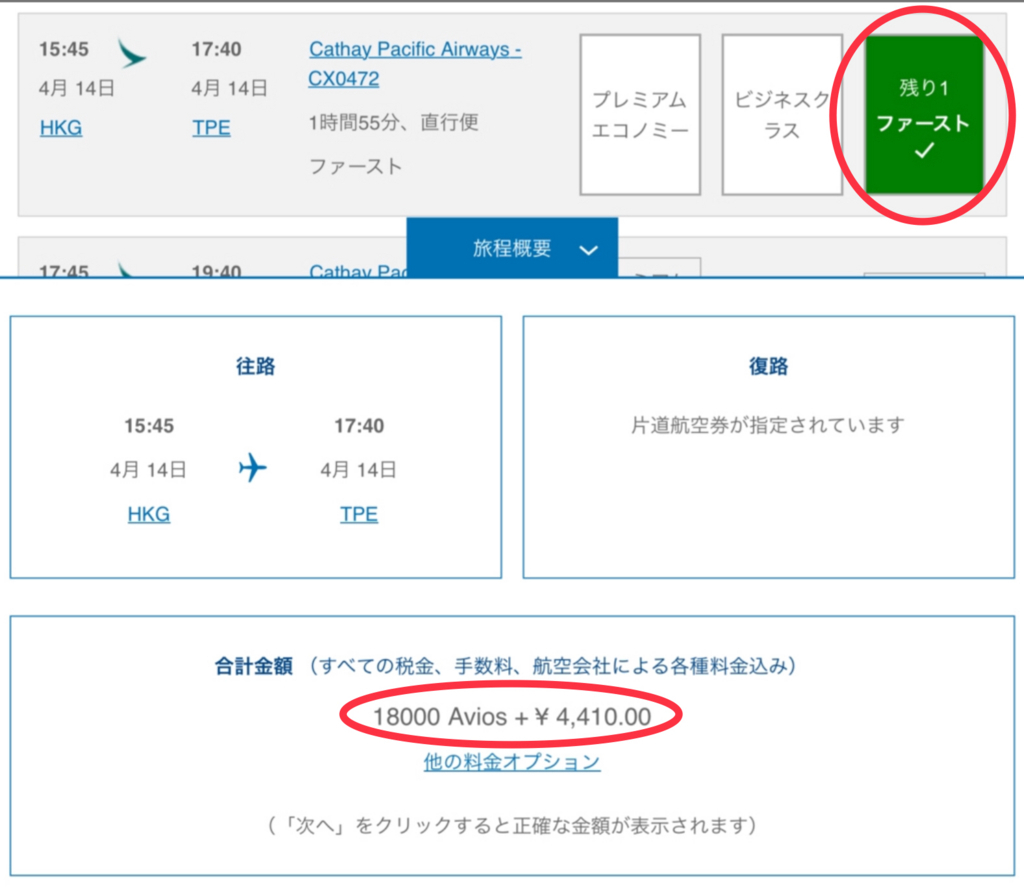Click the 片道航空券が指定されています message
The image size is (1024, 889).
point(768,425)
